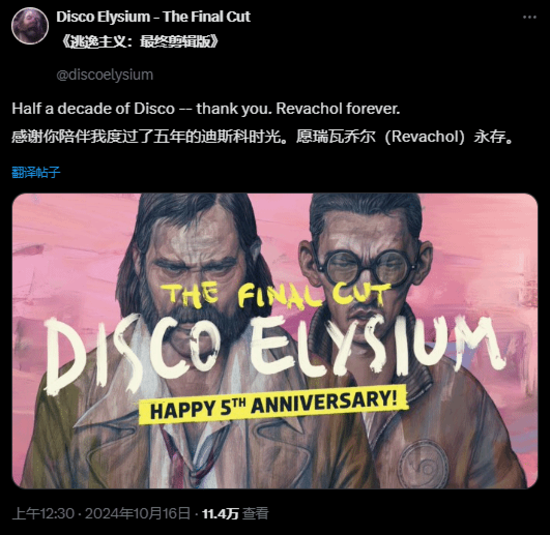This screenshot has height=535, width=550.
Task: Click the HAPPY 5TH ANNIVERSARY yellow banner
Action: point(273,405)
